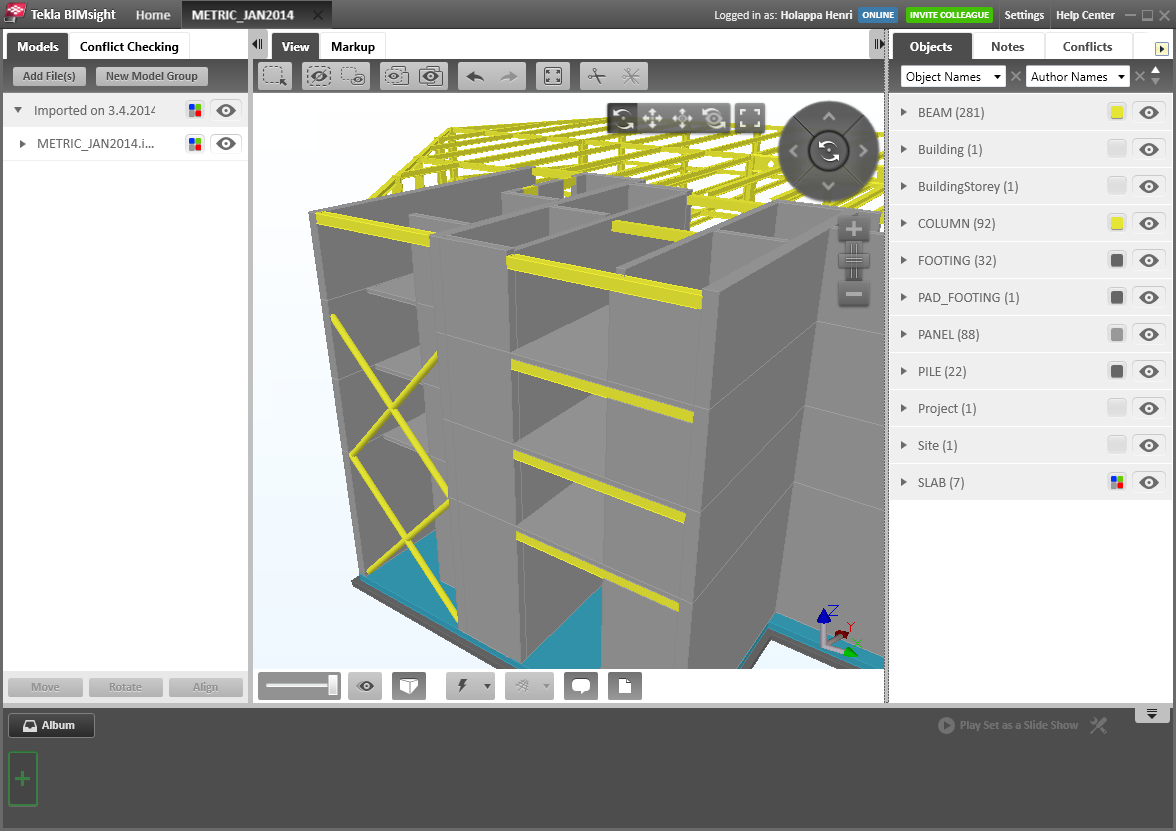Switch to the Markup tab

[x=352, y=46]
